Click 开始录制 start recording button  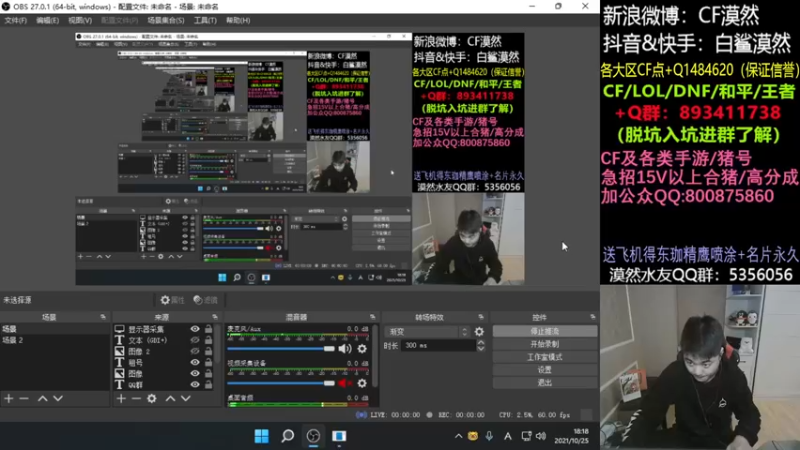tap(544, 344)
